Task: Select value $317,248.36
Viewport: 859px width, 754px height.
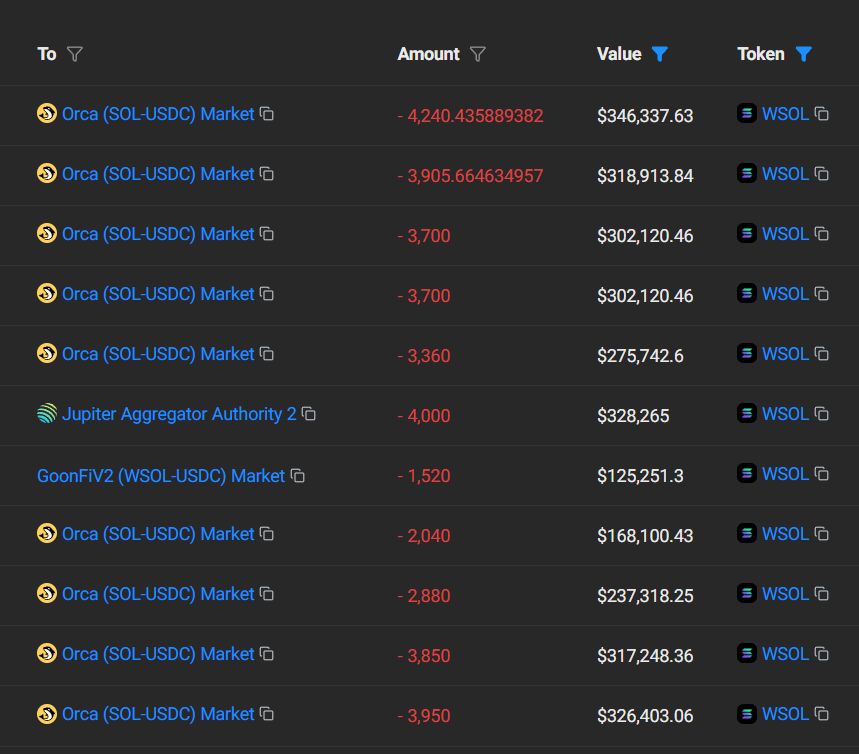Action: pyautogui.click(x=645, y=656)
